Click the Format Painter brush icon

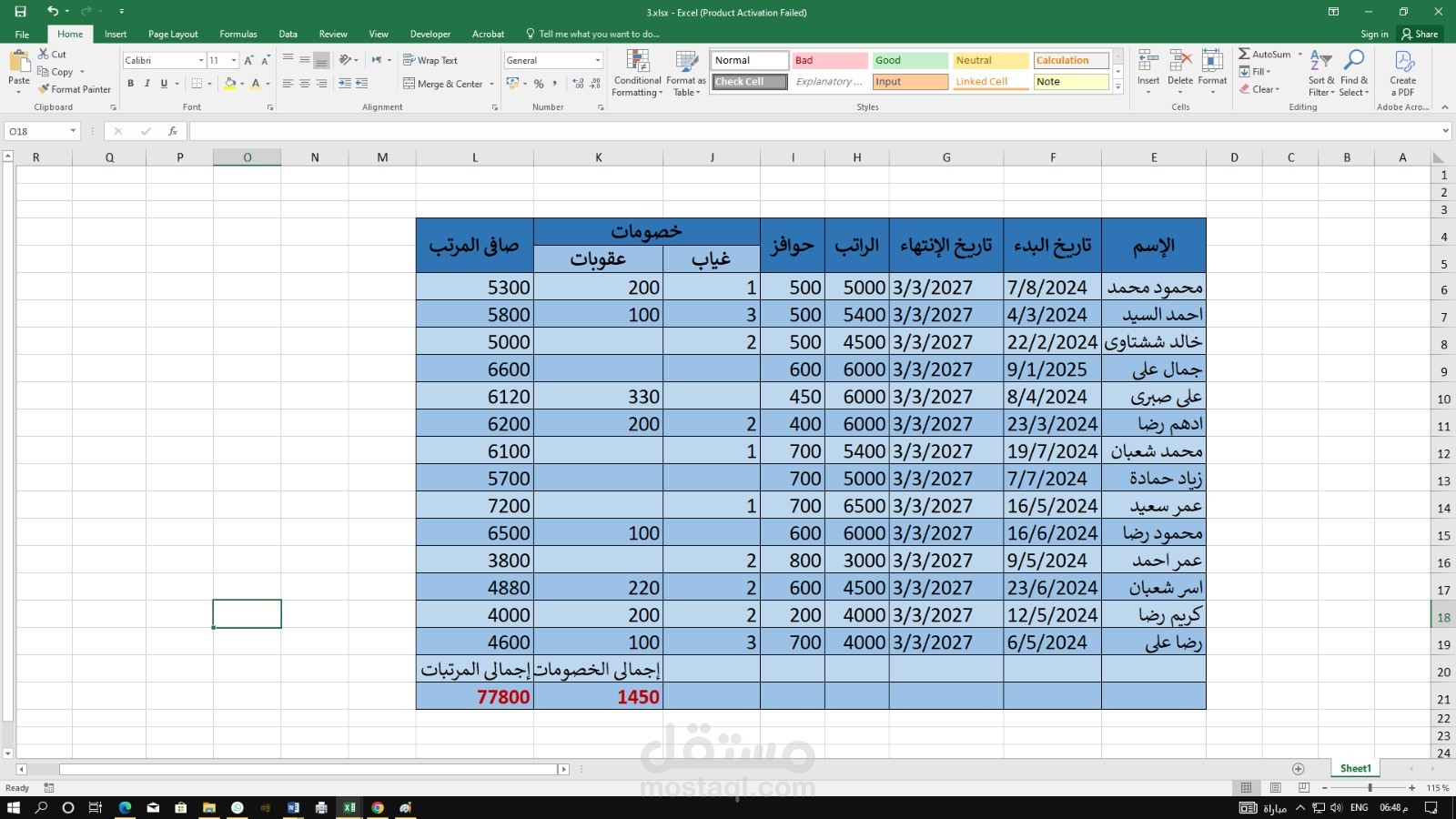coord(43,89)
